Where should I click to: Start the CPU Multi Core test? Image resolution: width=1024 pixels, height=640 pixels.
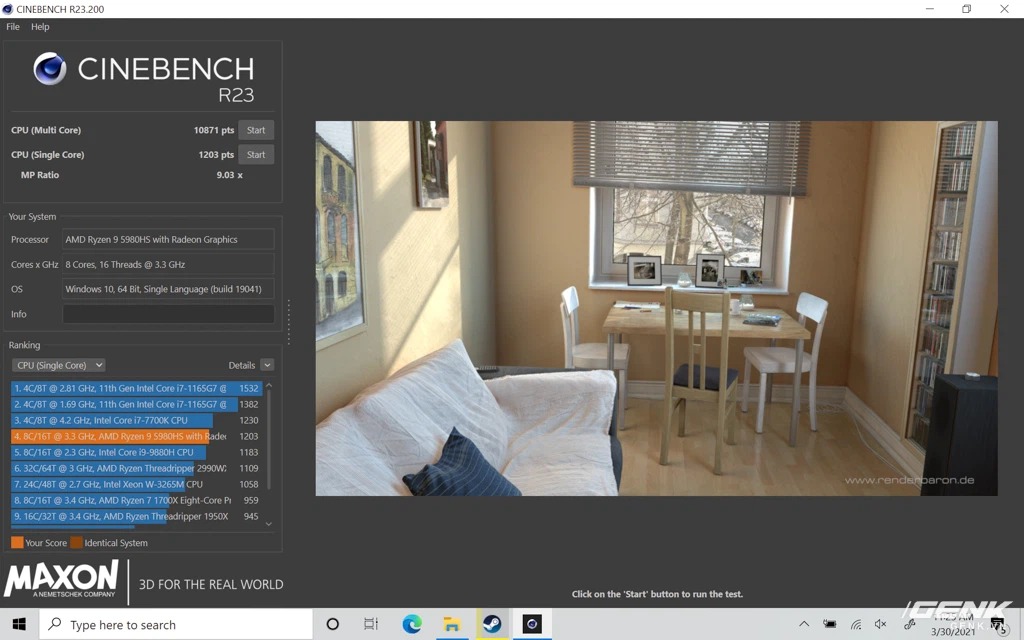click(x=256, y=130)
